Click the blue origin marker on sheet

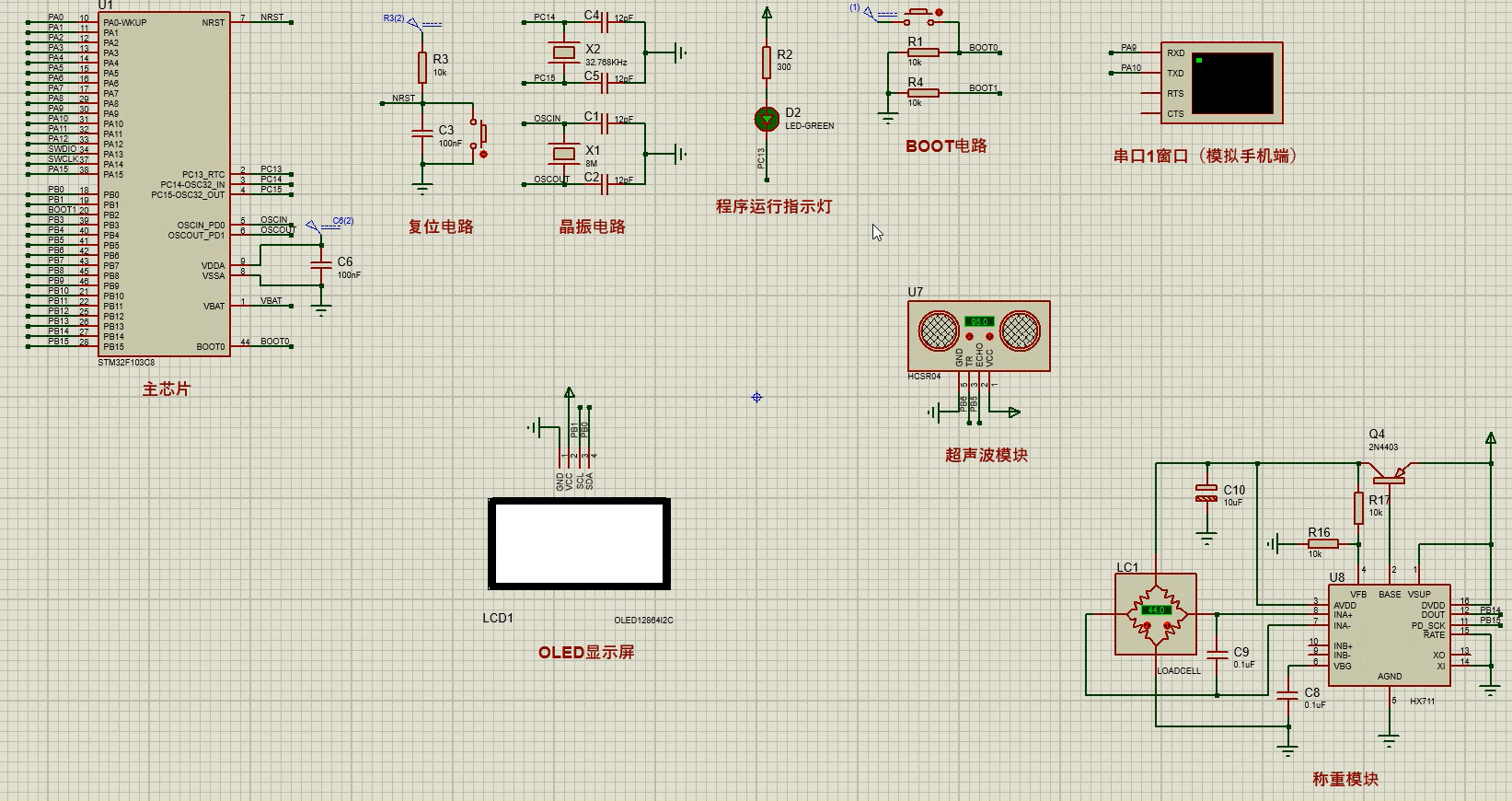[756, 398]
